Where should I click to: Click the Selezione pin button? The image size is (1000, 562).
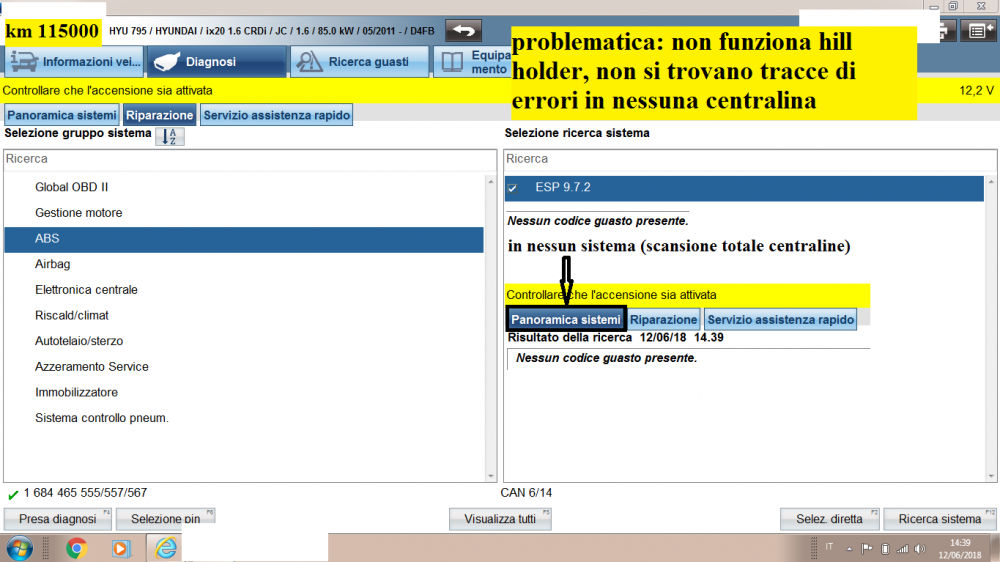(166, 519)
